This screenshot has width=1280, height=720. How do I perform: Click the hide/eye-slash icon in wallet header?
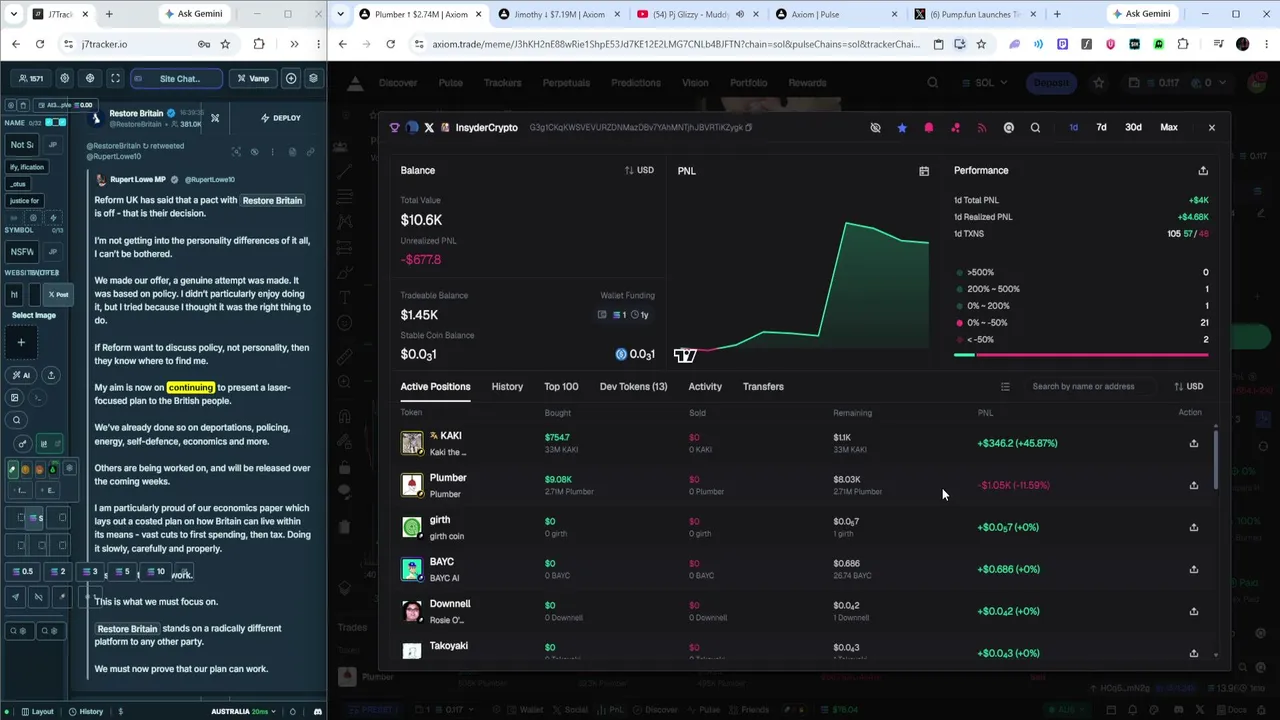pos(875,128)
